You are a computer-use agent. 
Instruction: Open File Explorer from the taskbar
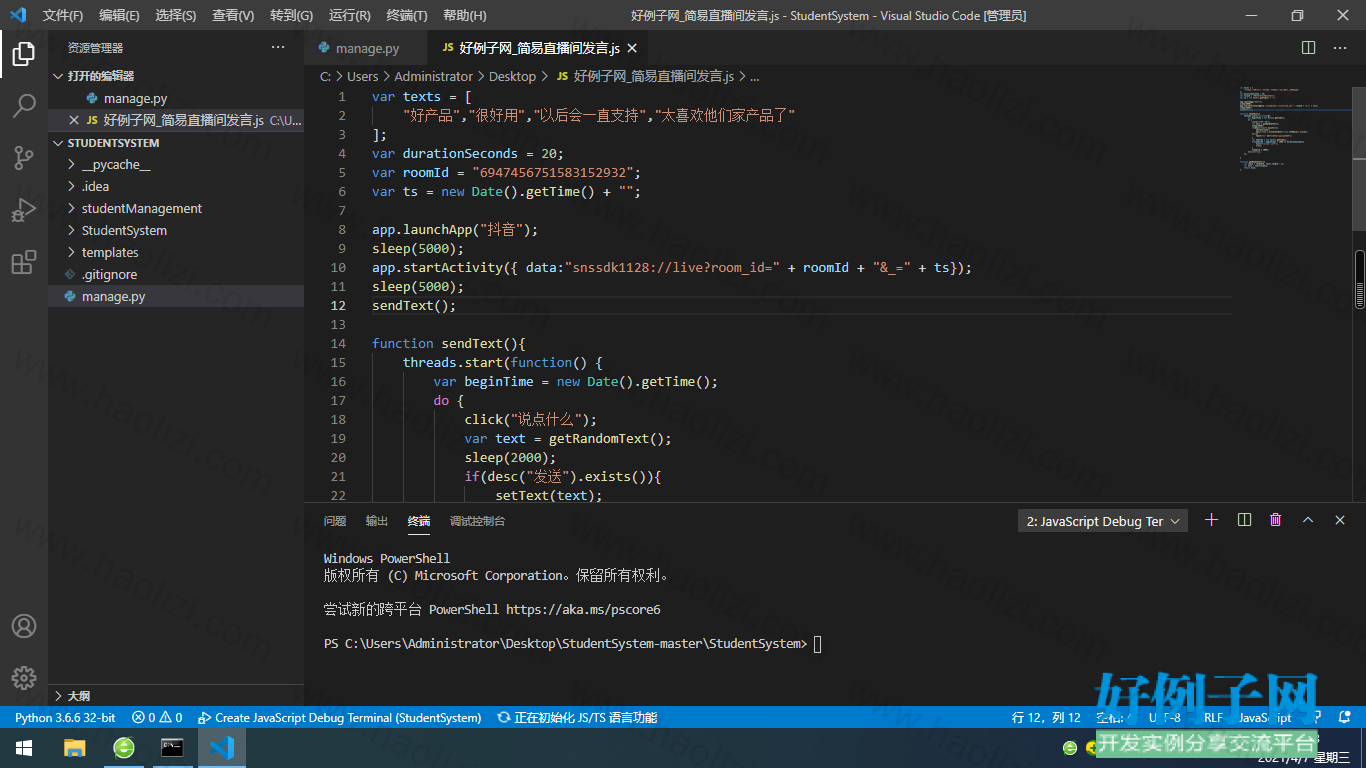(74, 748)
